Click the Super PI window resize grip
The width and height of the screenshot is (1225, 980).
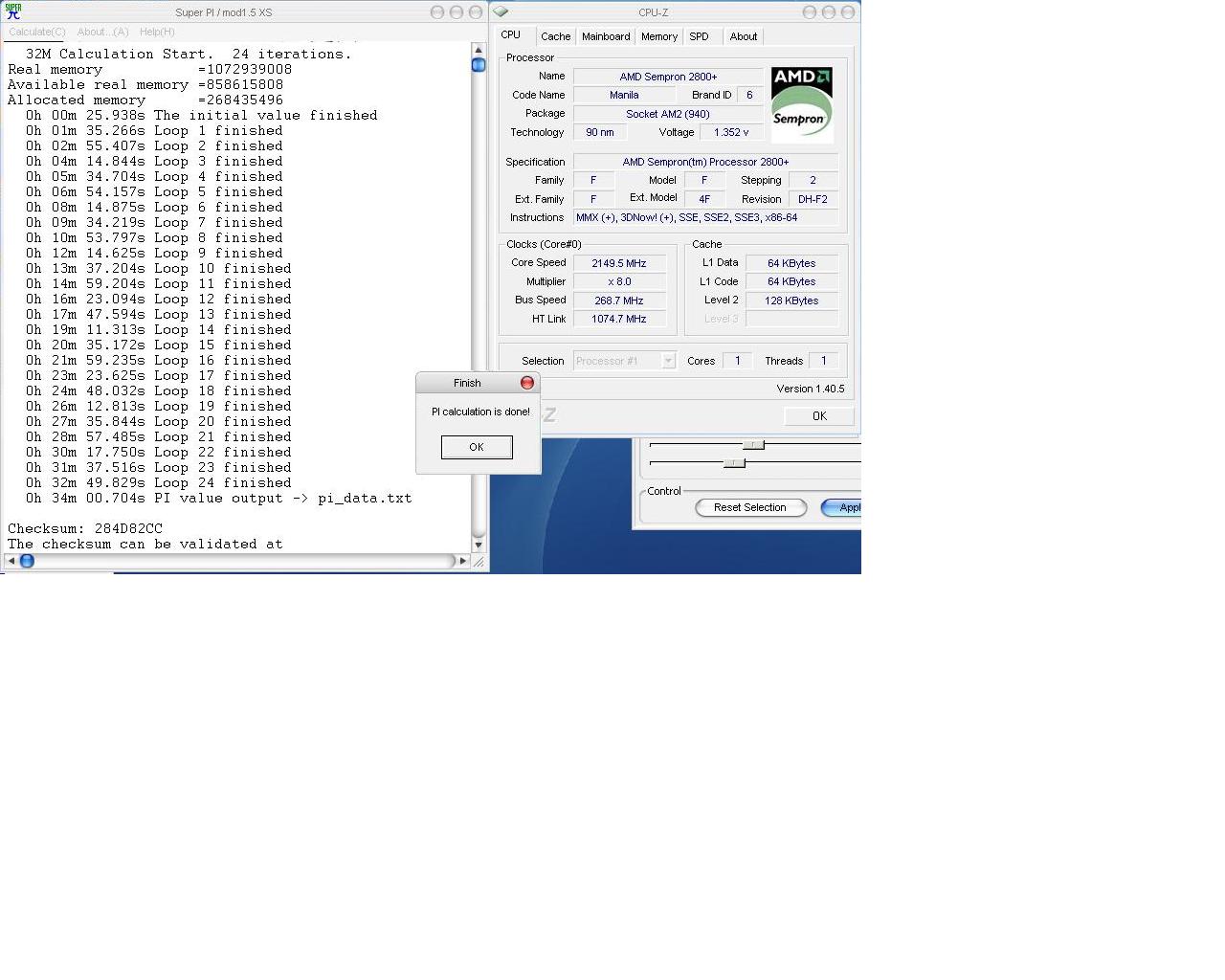pos(479,562)
